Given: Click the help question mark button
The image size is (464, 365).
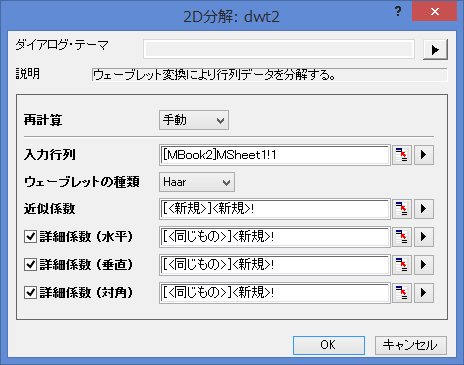Looking at the screenshot, I should click(398, 12).
